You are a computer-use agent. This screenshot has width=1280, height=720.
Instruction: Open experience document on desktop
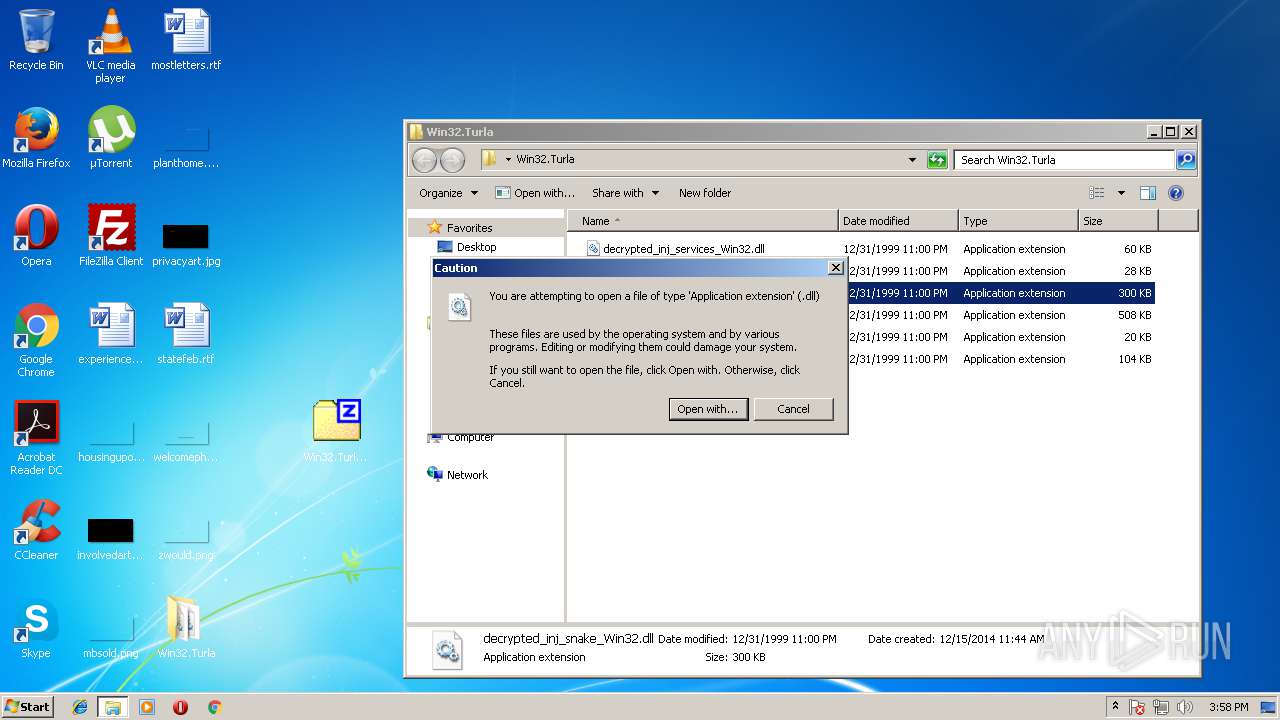(110, 334)
